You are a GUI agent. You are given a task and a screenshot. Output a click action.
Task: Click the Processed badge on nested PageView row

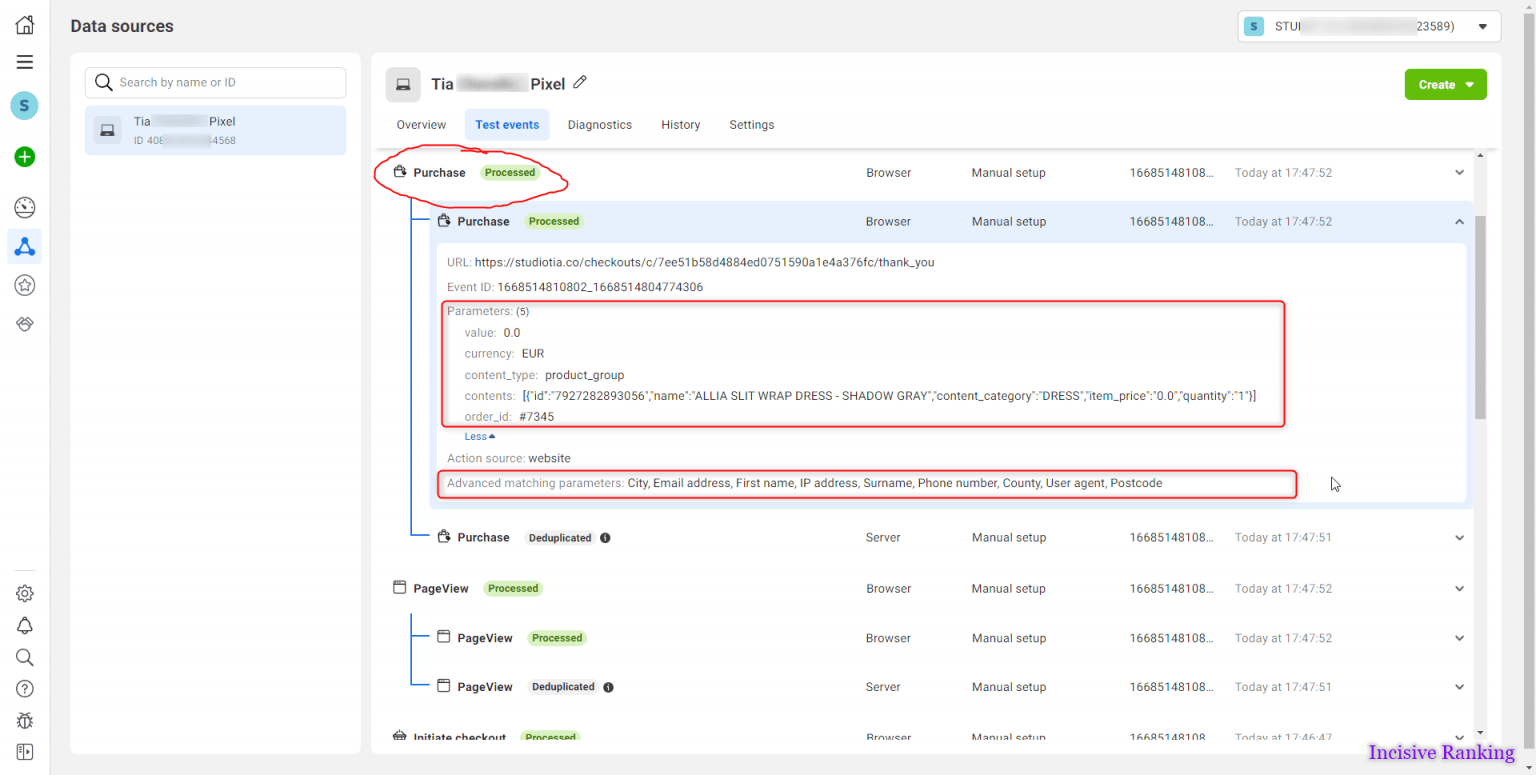[557, 638]
